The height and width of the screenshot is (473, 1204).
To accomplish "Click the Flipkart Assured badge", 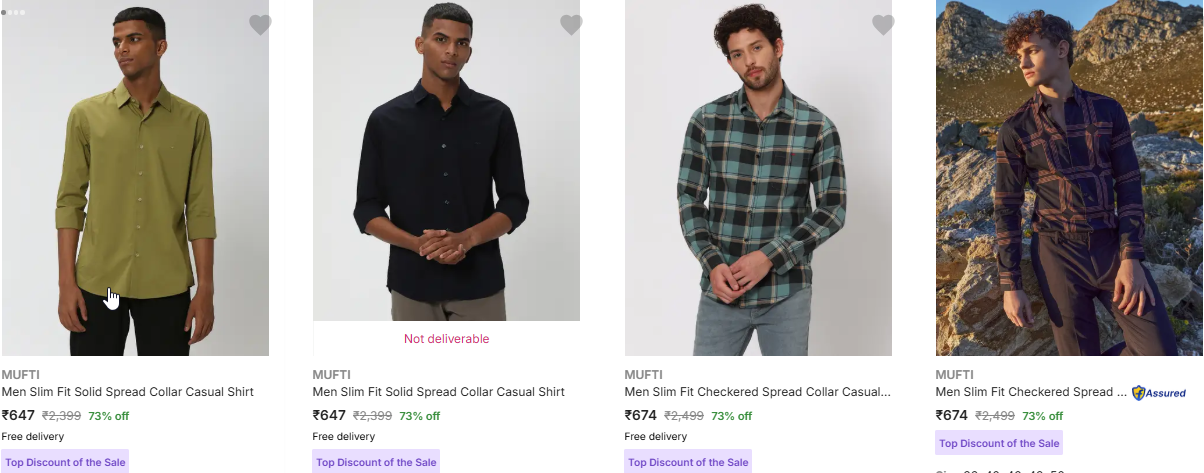I will [1159, 393].
